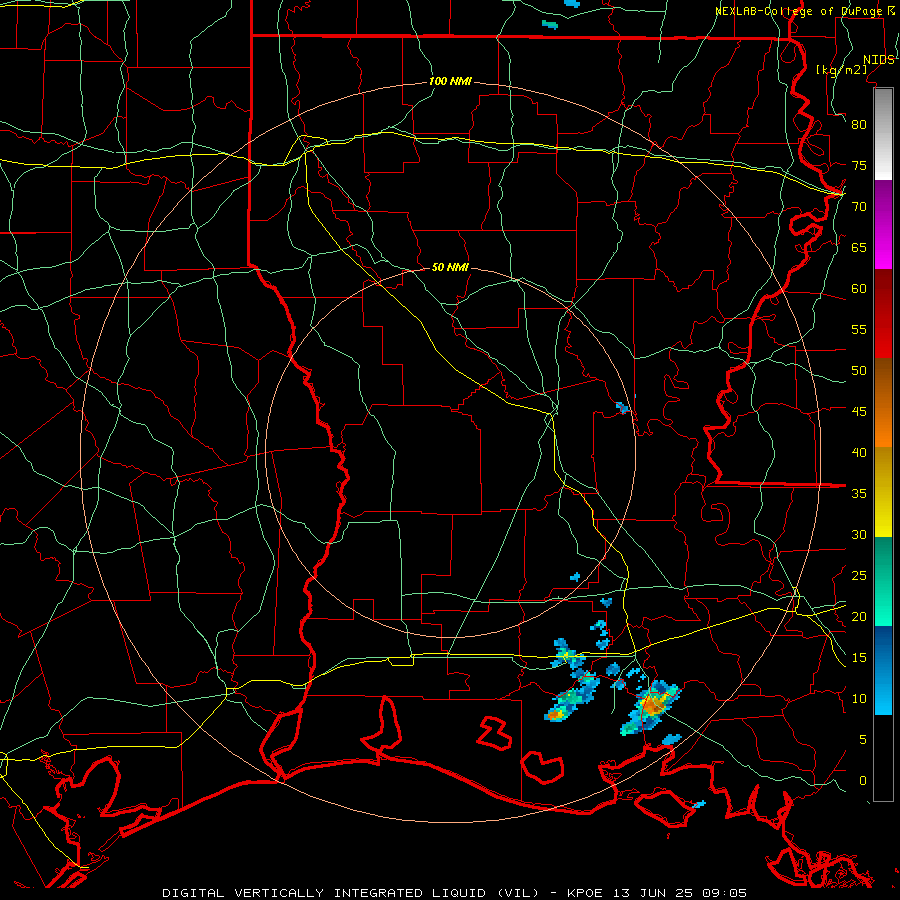Click the 65 value on the color scale
Image resolution: width=900 pixels, height=900 pixels.
click(859, 247)
